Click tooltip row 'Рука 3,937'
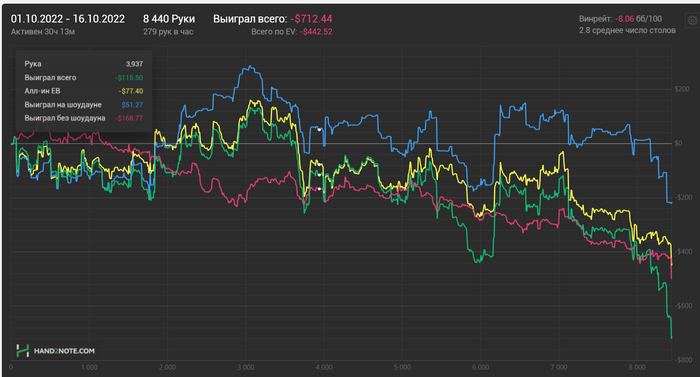The image size is (700, 377). (x=84, y=64)
